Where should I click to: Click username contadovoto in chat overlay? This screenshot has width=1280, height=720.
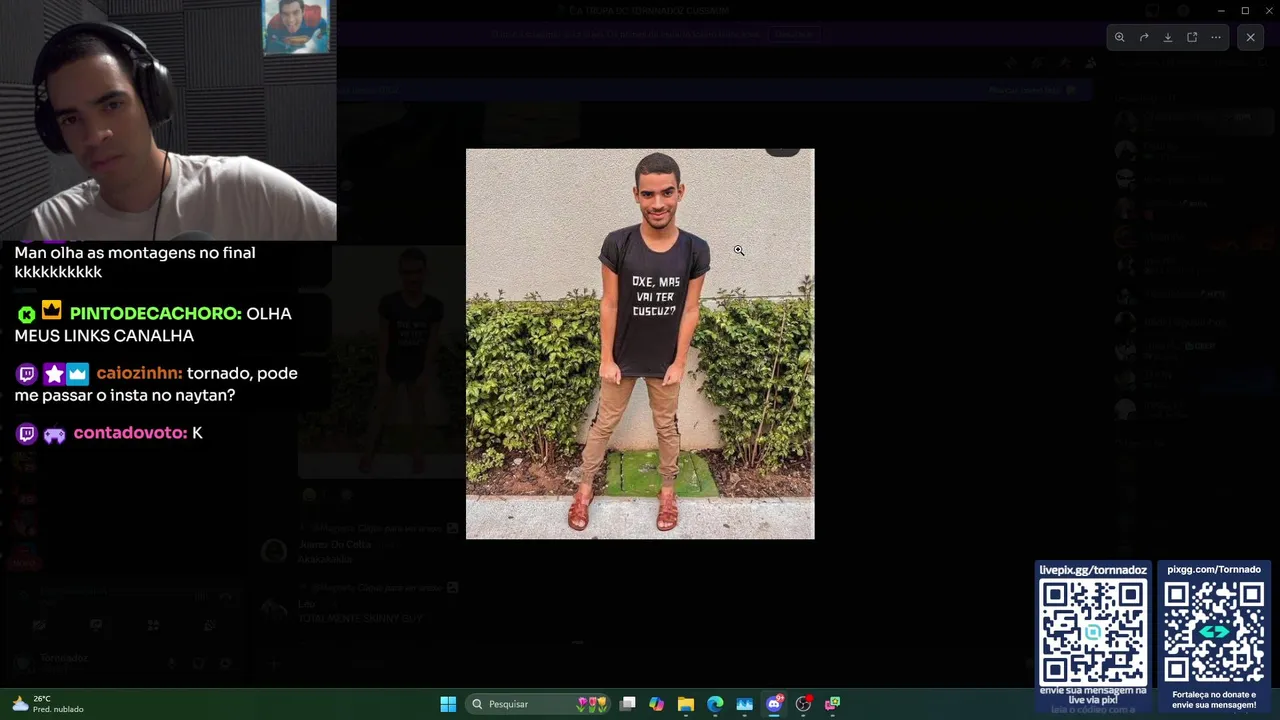(130, 433)
